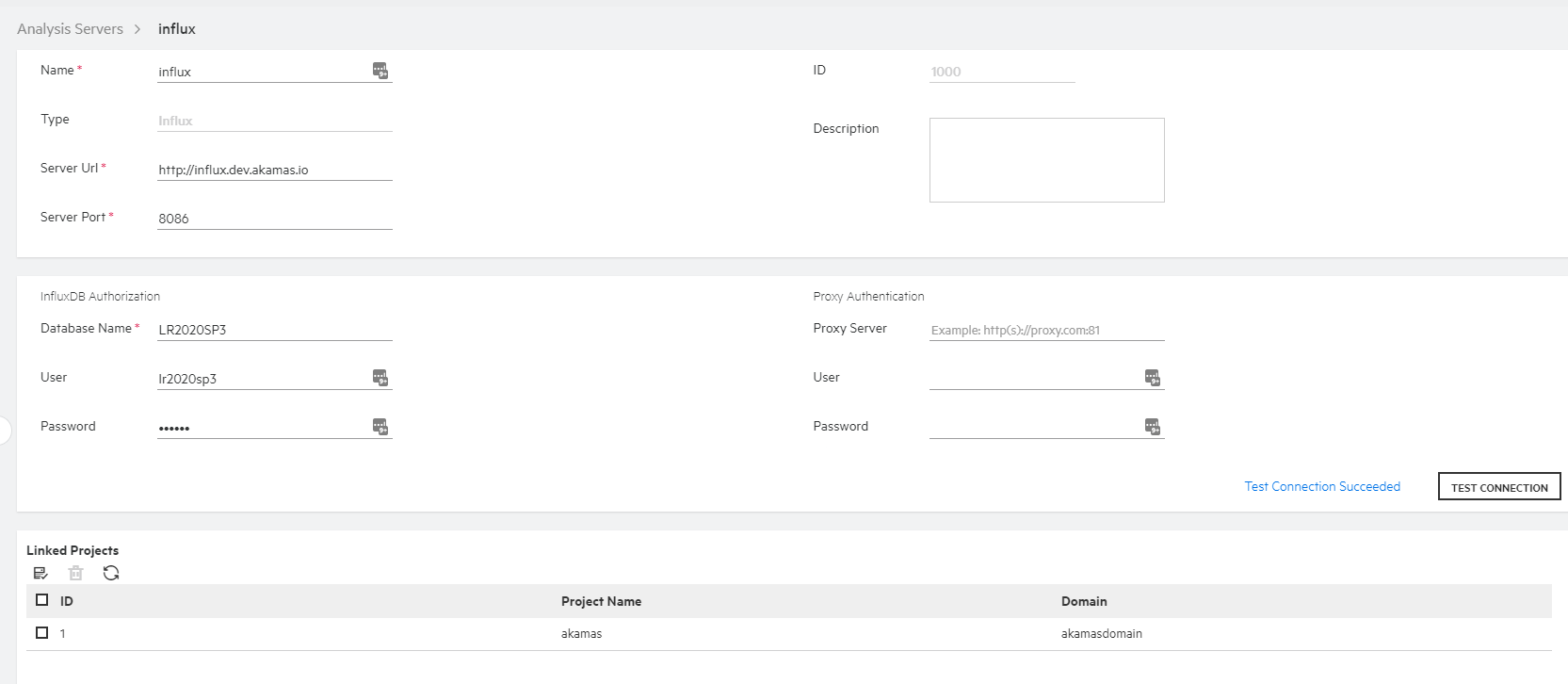Refresh the Linked Projects list
This screenshot has height=684, width=1568.
tap(111, 573)
